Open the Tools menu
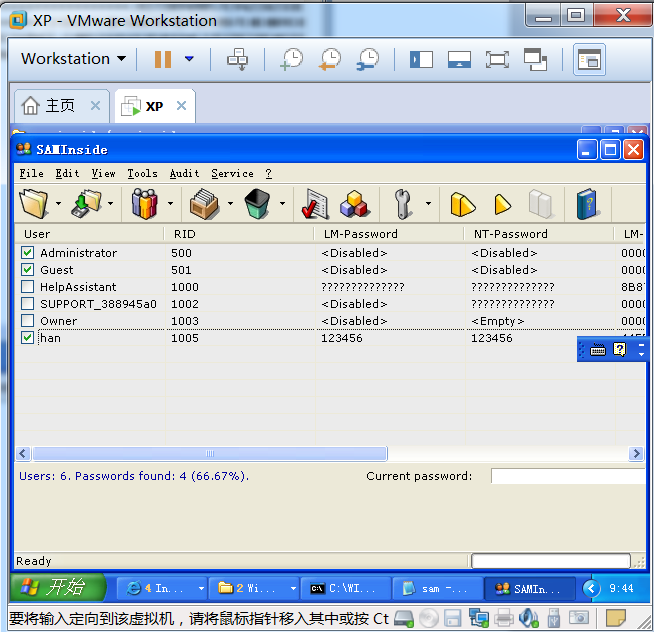The image size is (654, 632). (x=142, y=173)
